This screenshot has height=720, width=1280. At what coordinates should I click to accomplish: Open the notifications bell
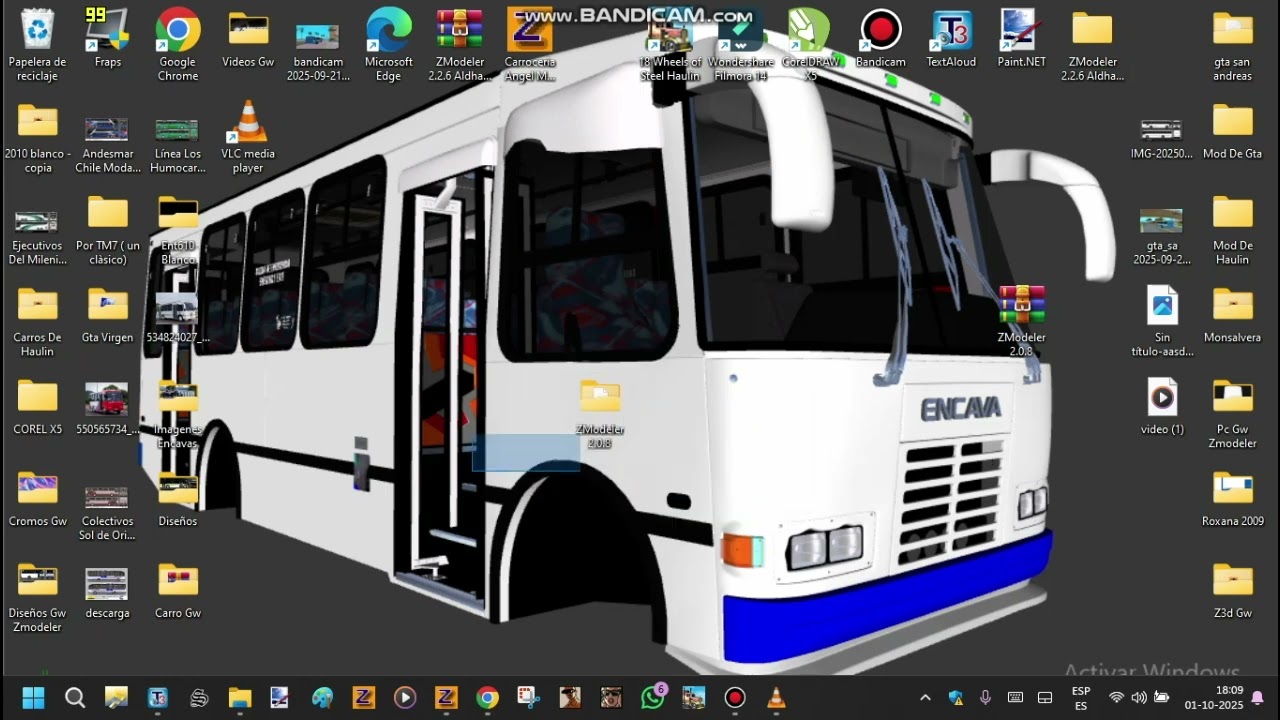1258,697
